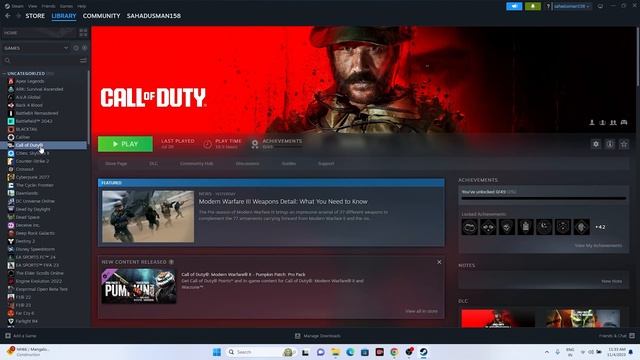Open the green notifications bell
Image resolution: width=640 pixels, height=360 pixels.
(x=533, y=6)
